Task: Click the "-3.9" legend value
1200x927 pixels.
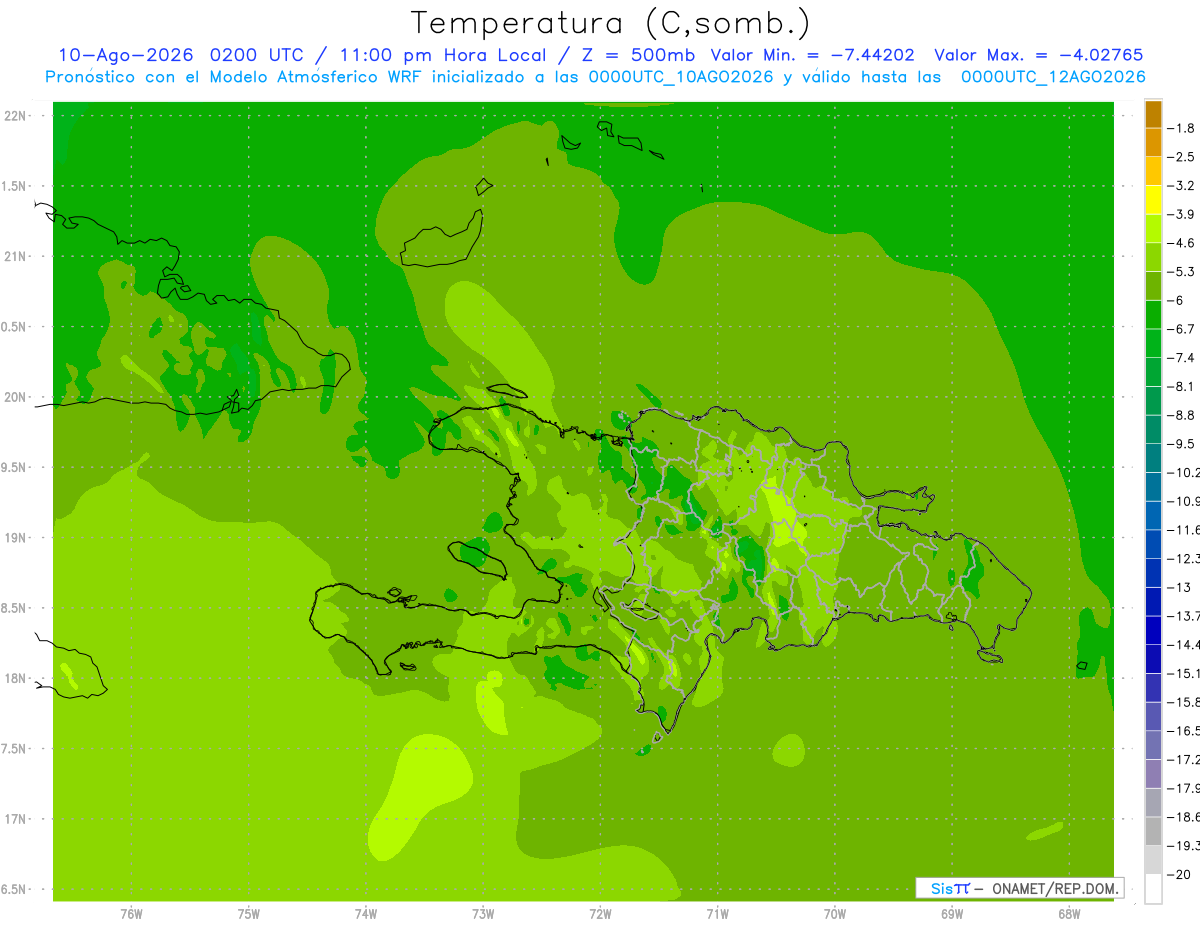Action: click(x=1180, y=214)
